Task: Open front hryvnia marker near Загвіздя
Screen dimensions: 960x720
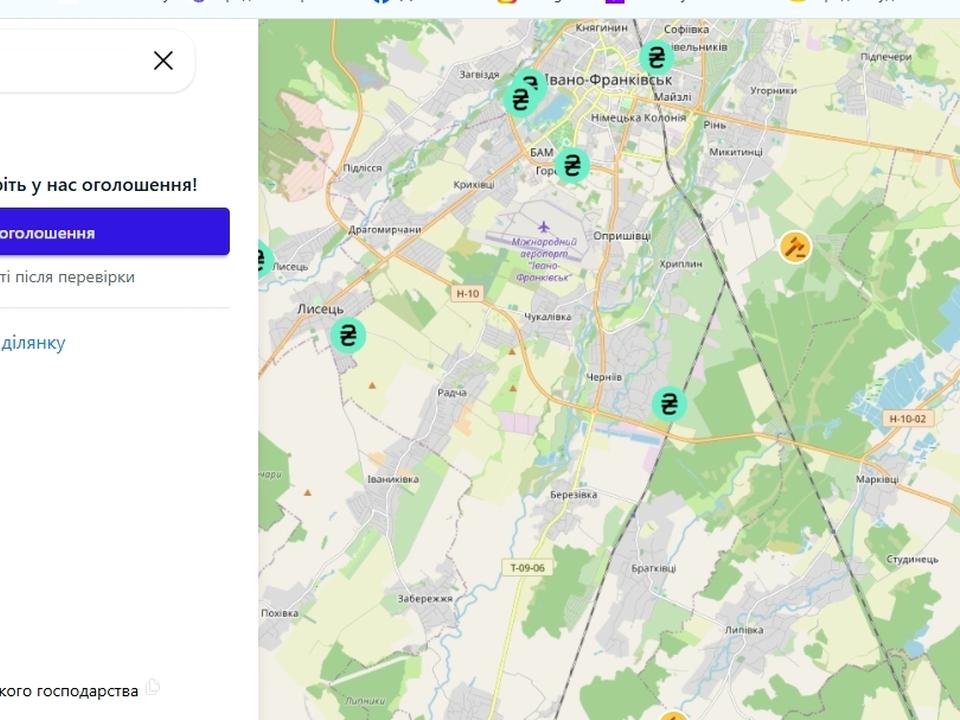Action: (x=520, y=99)
